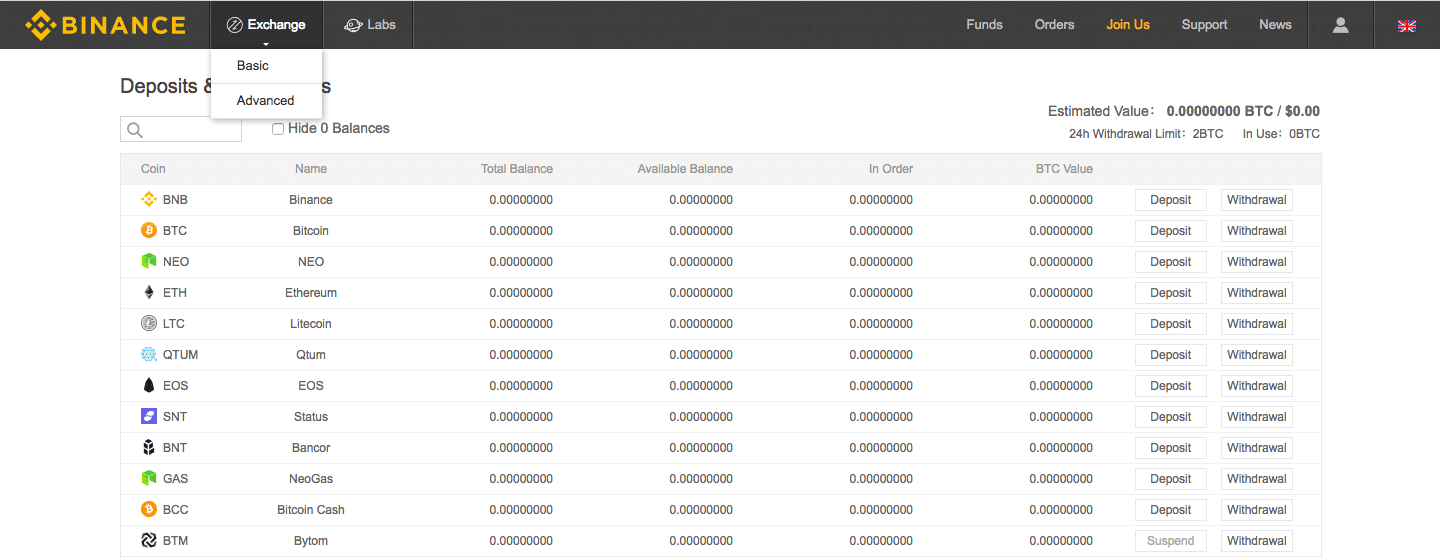1440x558 pixels.
Task: Click the Binance logo
Action: tap(105, 25)
